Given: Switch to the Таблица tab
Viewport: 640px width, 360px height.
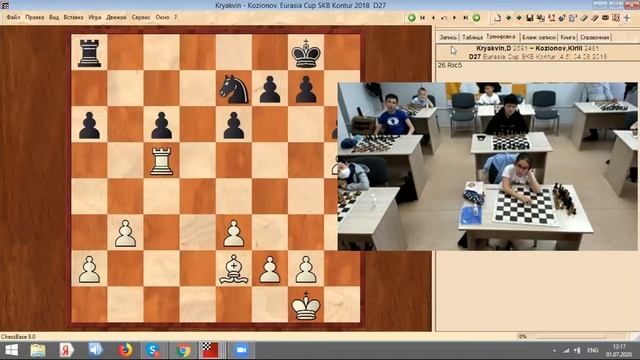Looking at the screenshot, I should click(x=472, y=37).
